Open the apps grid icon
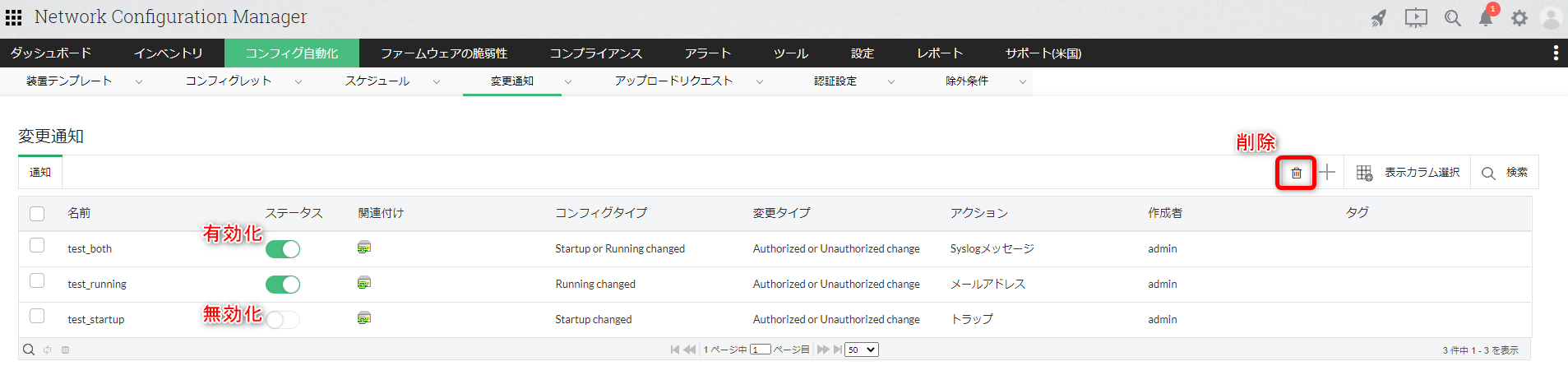Viewport: 1568px width, 389px height. click(14, 17)
